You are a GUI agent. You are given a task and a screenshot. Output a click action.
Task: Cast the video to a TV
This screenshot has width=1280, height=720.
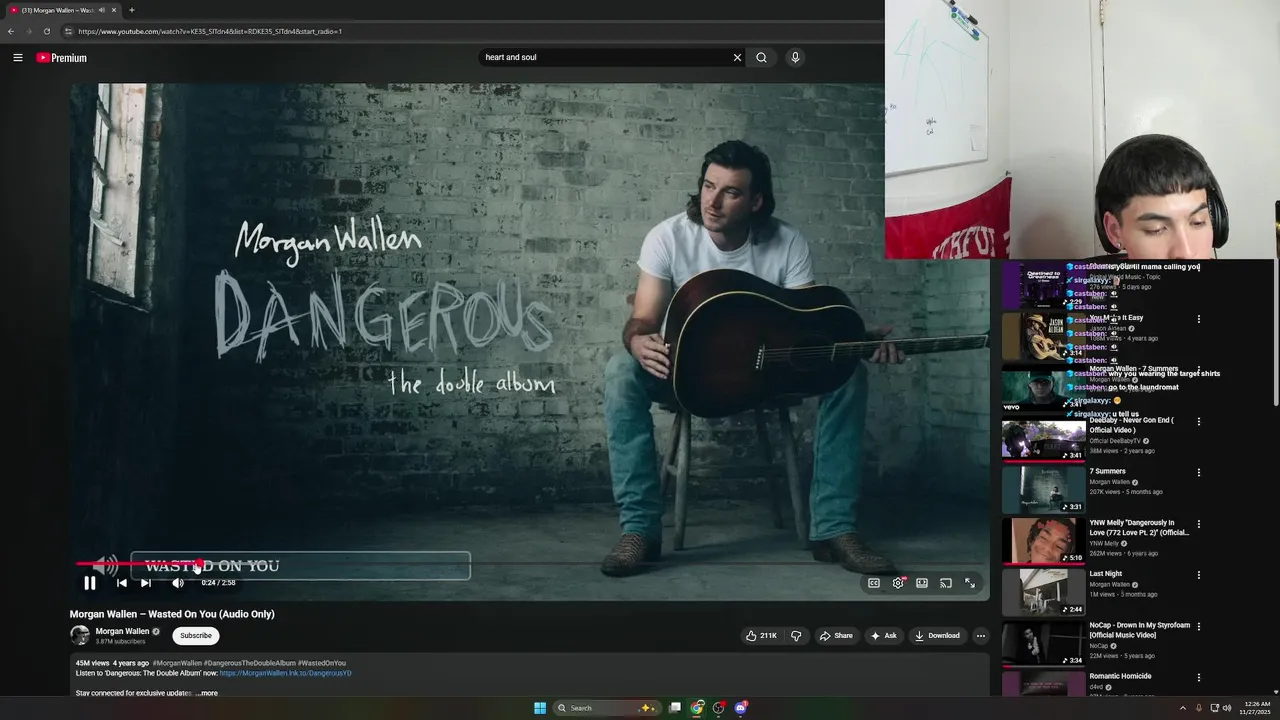click(x=946, y=583)
